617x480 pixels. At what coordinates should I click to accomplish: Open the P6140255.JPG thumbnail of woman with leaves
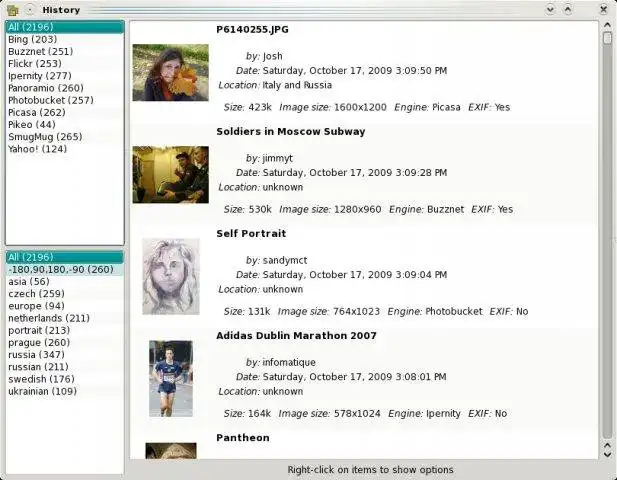[170, 72]
